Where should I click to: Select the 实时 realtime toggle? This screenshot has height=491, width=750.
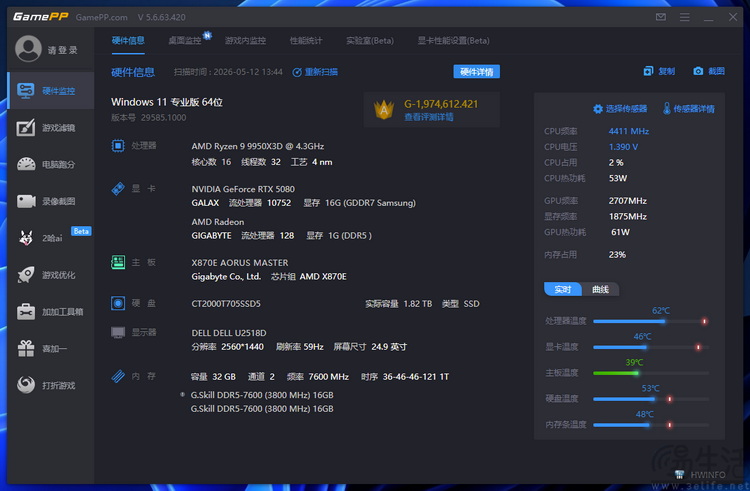(x=562, y=289)
